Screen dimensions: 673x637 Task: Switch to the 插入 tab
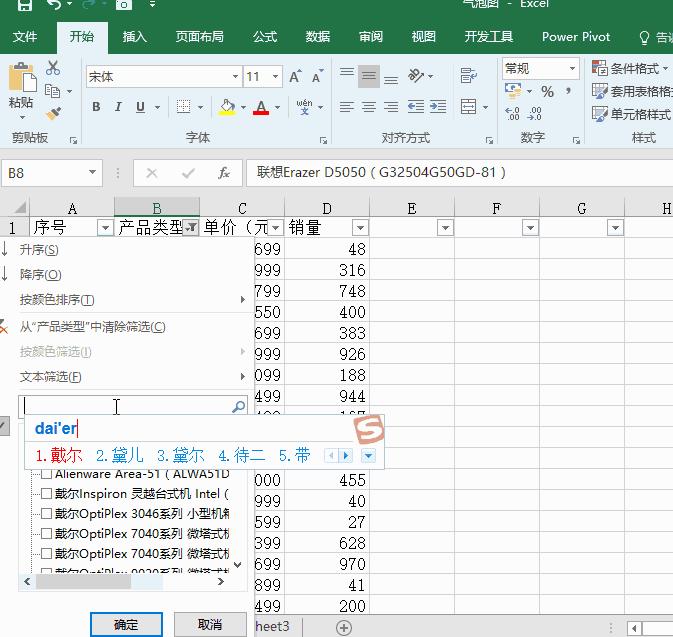point(135,37)
